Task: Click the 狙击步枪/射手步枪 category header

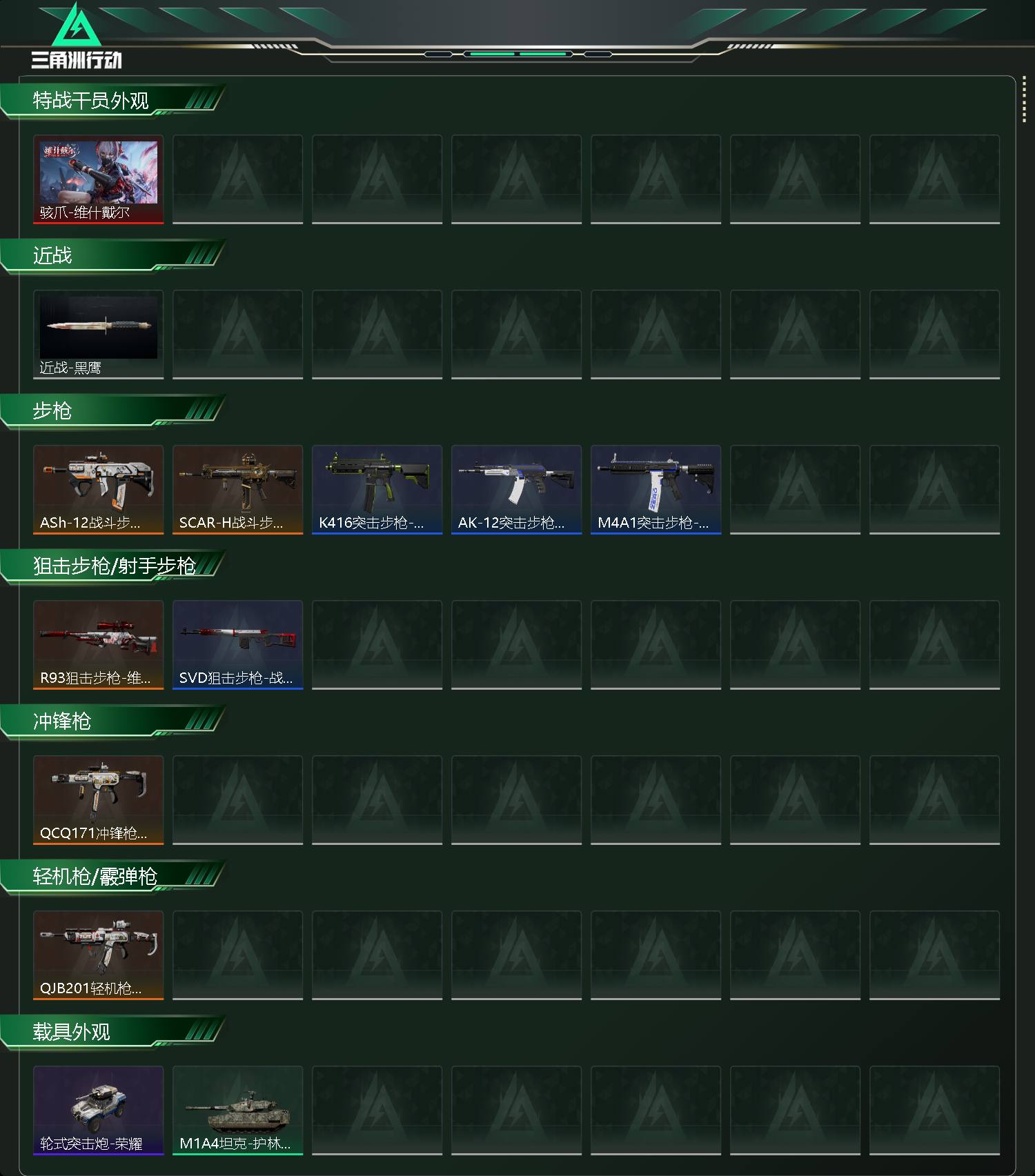Action: coord(113,566)
